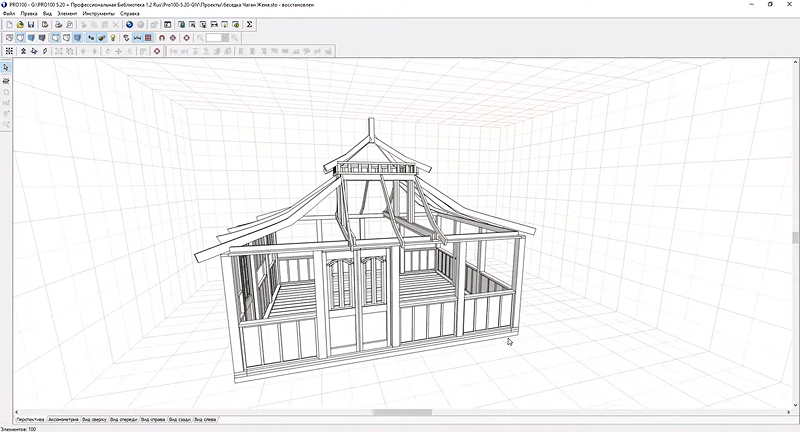Open the Справка menu
Image resolution: width=800 pixels, height=432 pixels.
click(130, 13)
